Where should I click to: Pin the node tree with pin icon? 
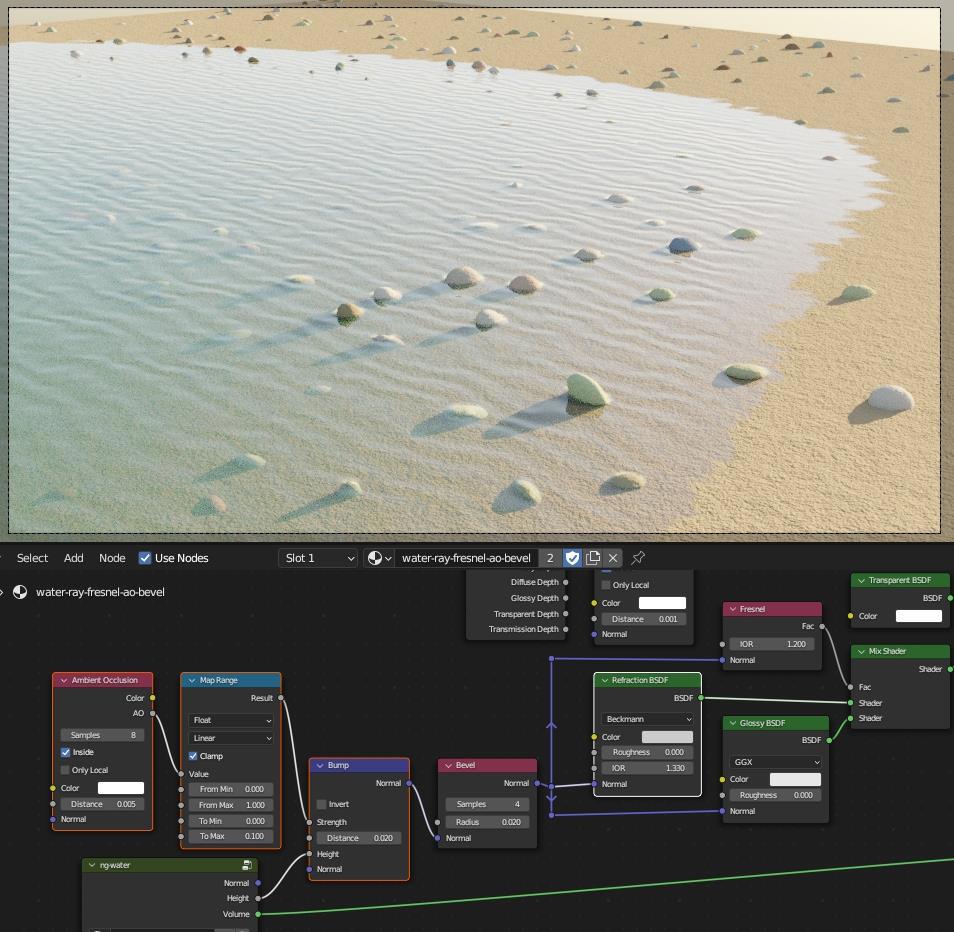(x=638, y=558)
